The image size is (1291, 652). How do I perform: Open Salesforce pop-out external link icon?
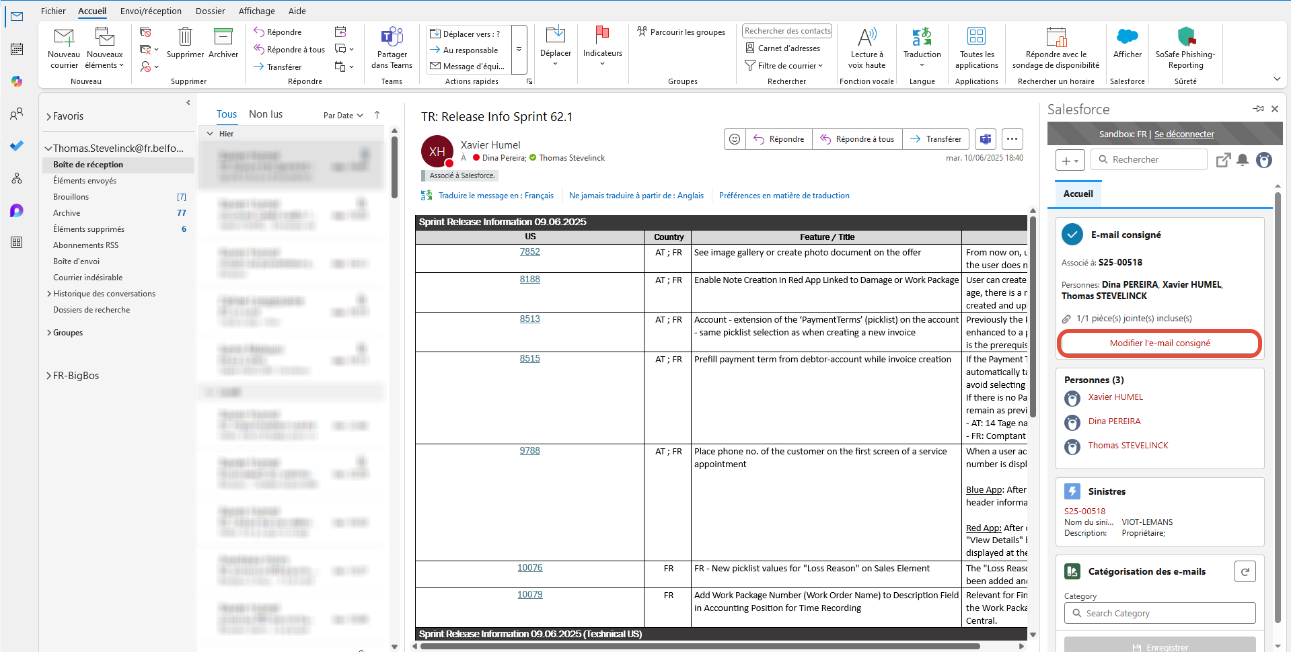pos(1223,160)
